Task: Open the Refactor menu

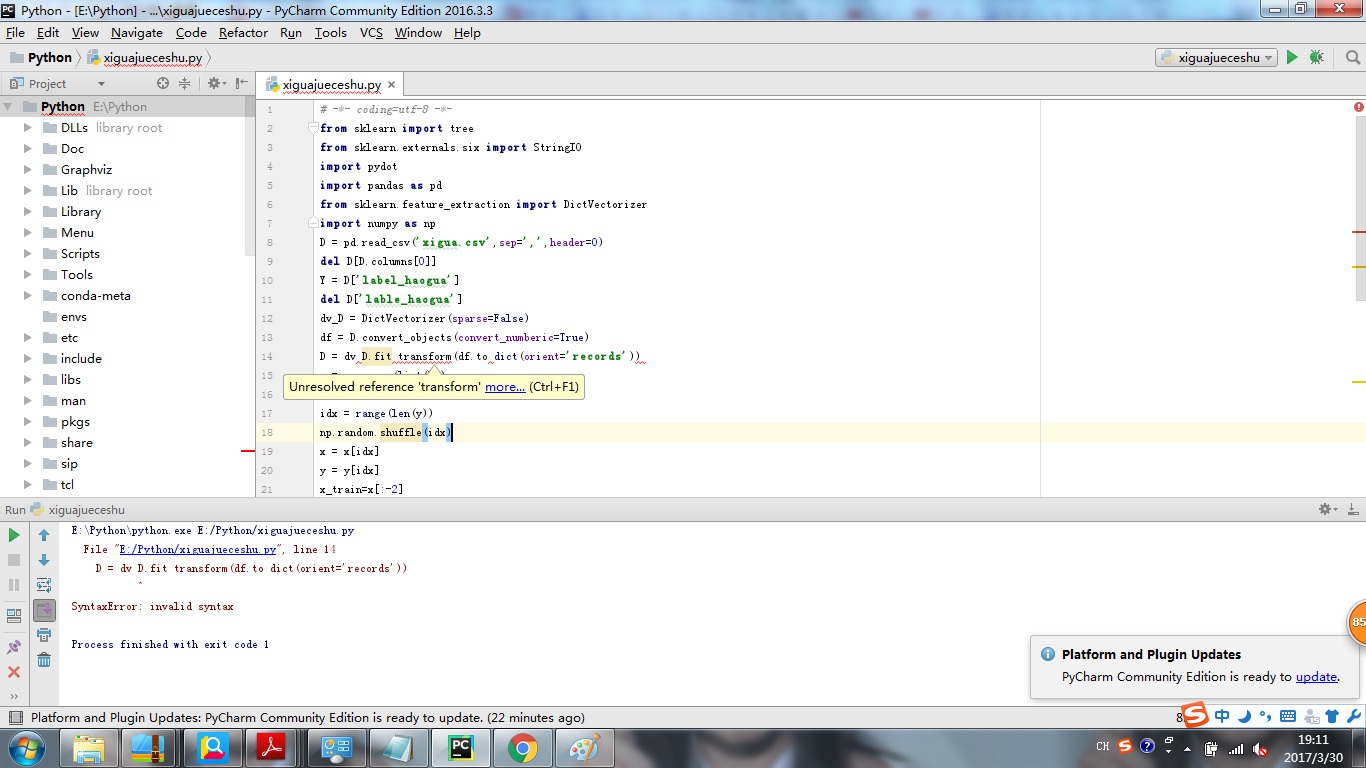Action: (x=243, y=33)
